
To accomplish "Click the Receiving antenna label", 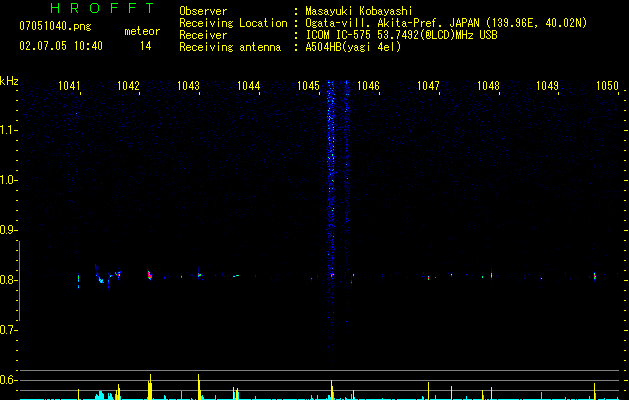I will (x=230, y=47).
